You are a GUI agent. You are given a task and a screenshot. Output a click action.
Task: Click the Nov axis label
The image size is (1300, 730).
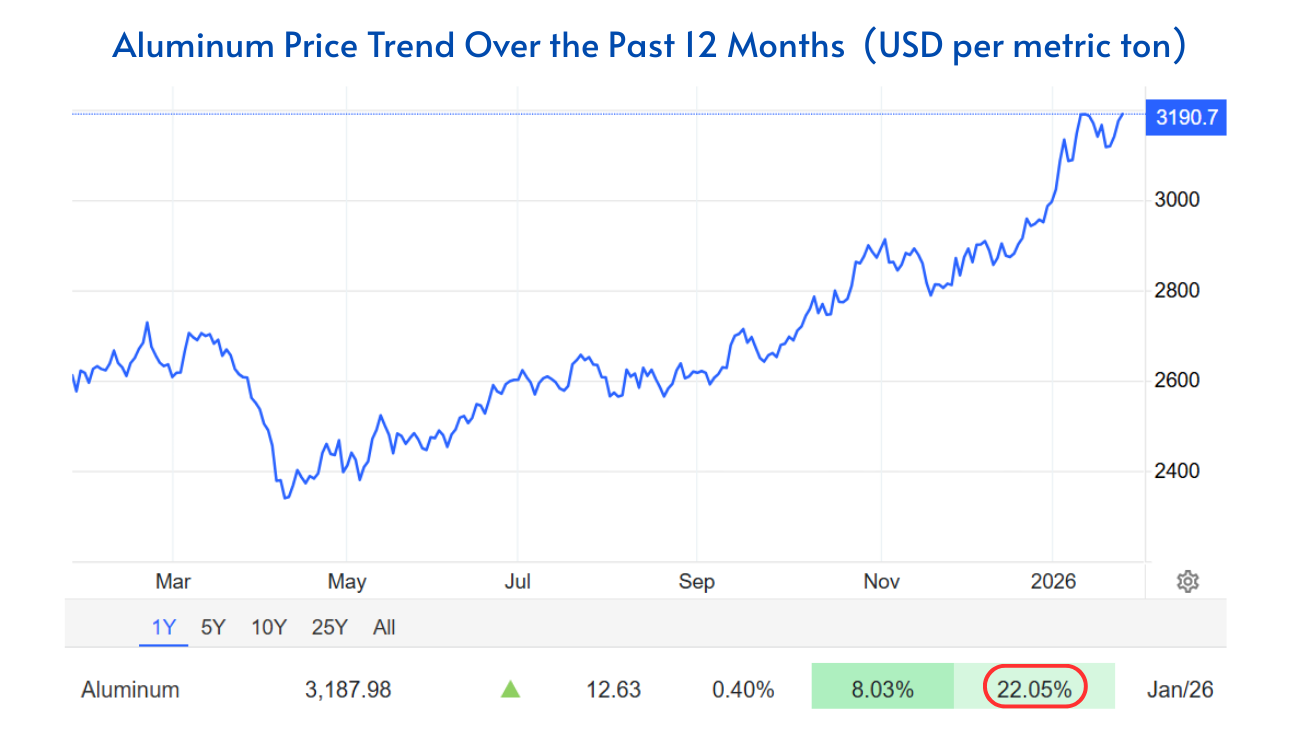(881, 581)
